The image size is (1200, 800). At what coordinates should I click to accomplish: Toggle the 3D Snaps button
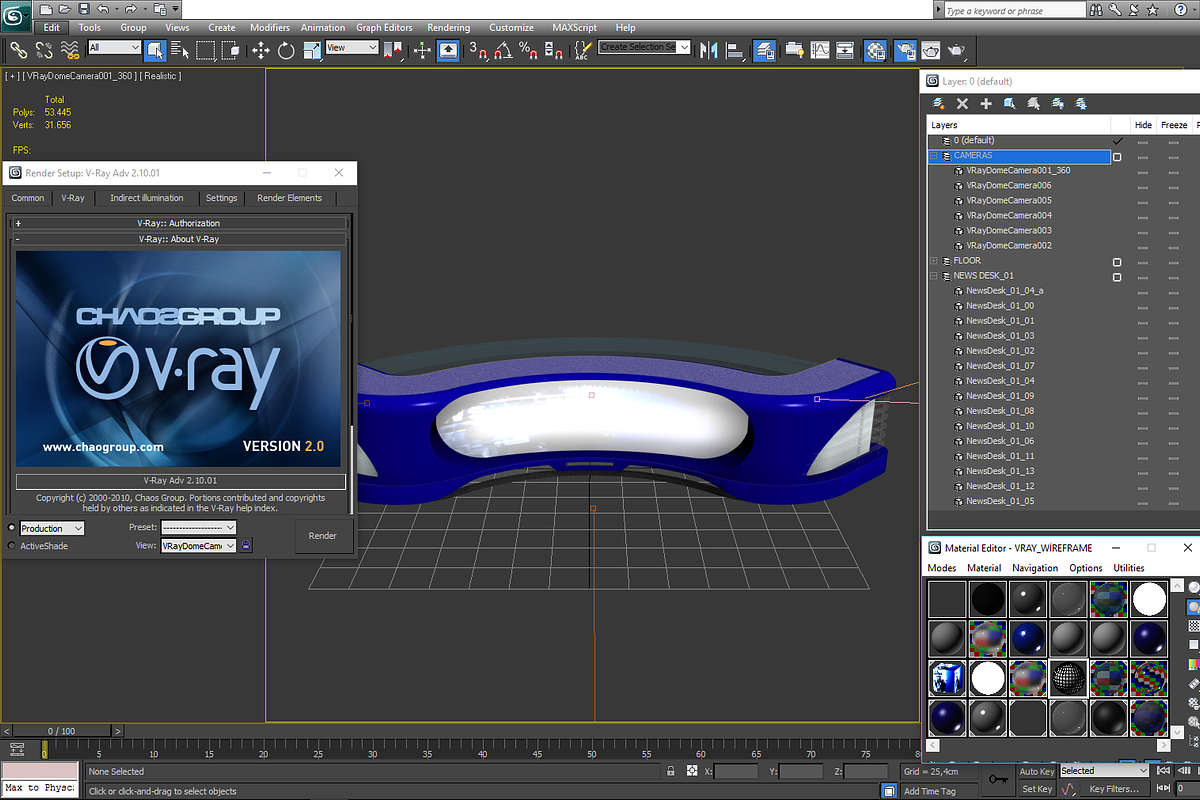point(479,49)
